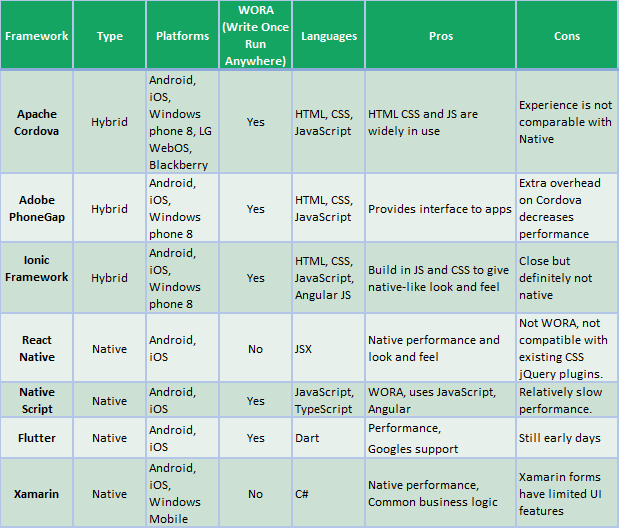Select the Flutter framework cell
This screenshot has height=529, width=620.
(x=37, y=438)
